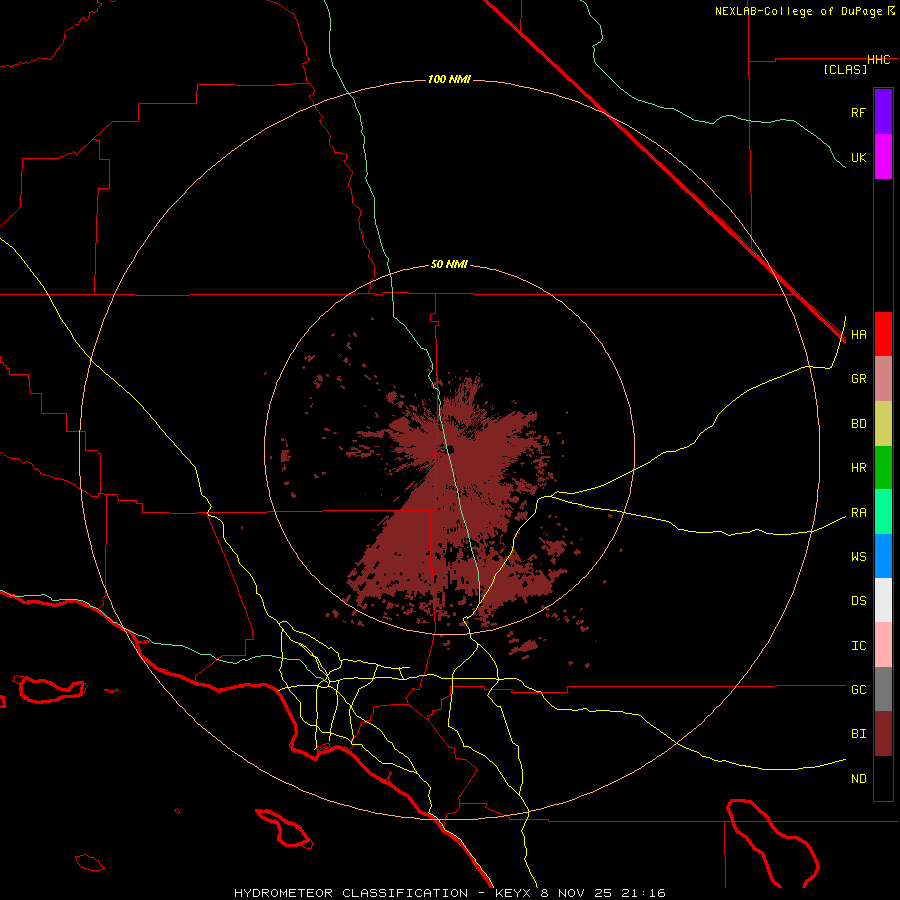Click the GC legend label
The image size is (900, 900).
[858, 690]
